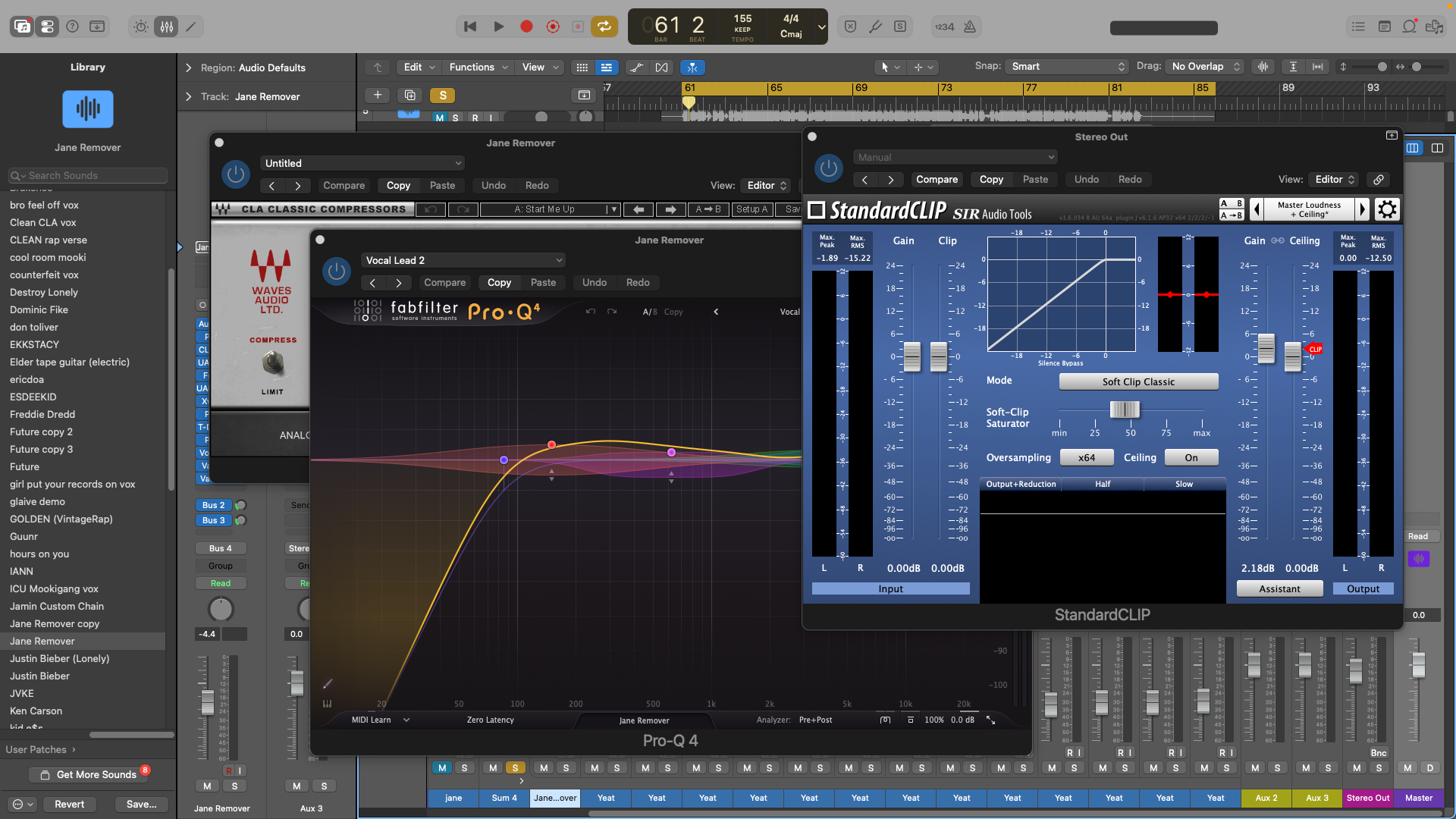1456x819 pixels.
Task: Open StandardCLIP settings gear icon
Action: [1387, 209]
